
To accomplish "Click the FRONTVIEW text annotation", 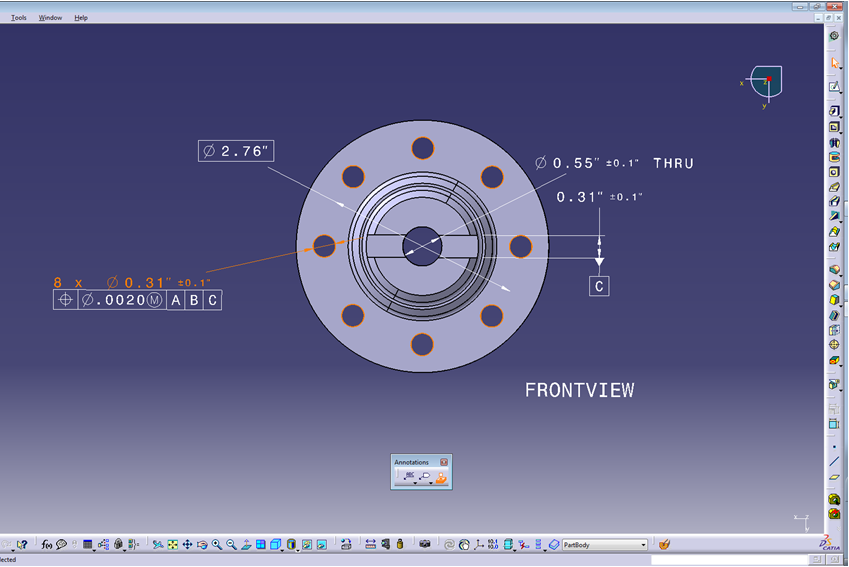I will 579,390.
